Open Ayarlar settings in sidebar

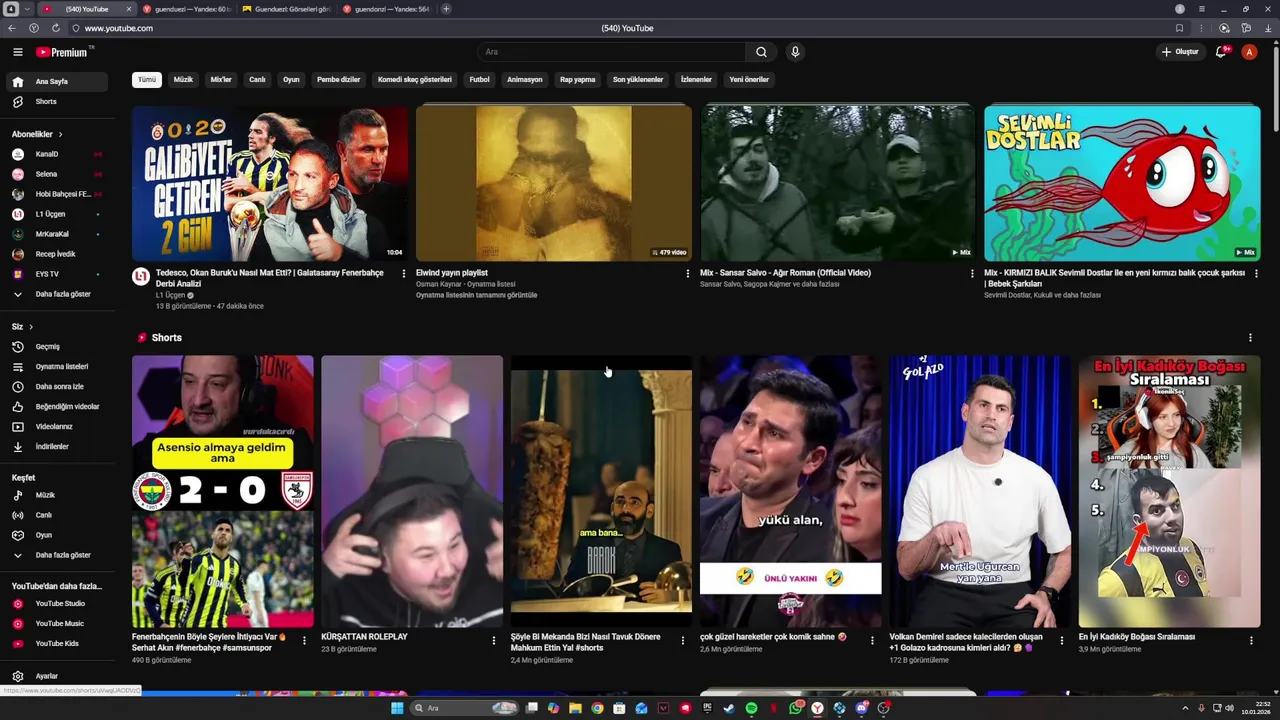(57, 676)
